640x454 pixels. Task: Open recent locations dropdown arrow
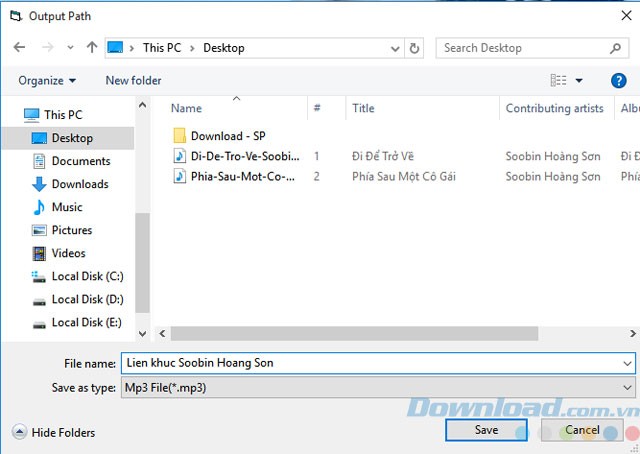coord(70,48)
